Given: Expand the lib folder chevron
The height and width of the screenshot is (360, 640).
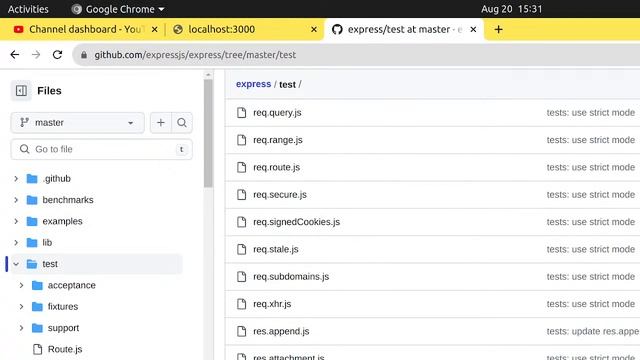Looking at the screenshot, I should [x=16, y=242].
